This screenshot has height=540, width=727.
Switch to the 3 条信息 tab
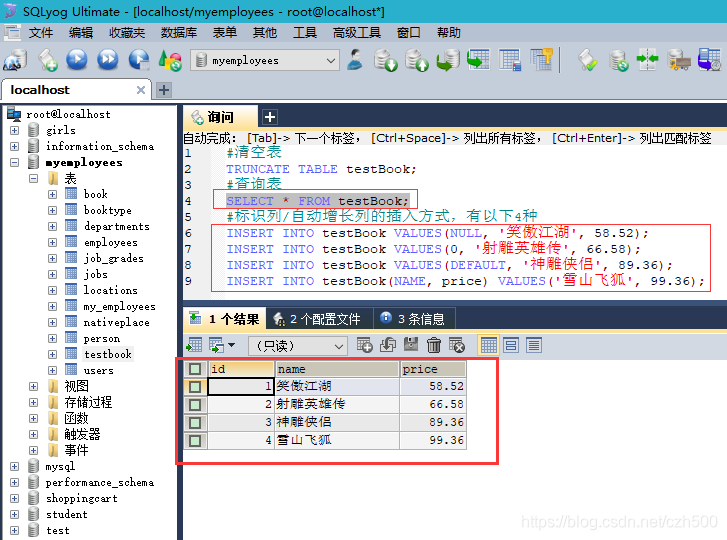[413, 318]
